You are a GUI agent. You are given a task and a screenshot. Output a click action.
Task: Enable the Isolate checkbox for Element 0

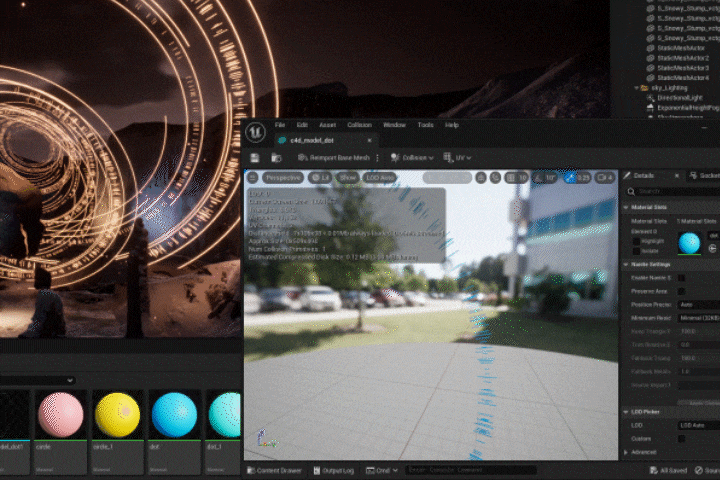pos(636,251)
